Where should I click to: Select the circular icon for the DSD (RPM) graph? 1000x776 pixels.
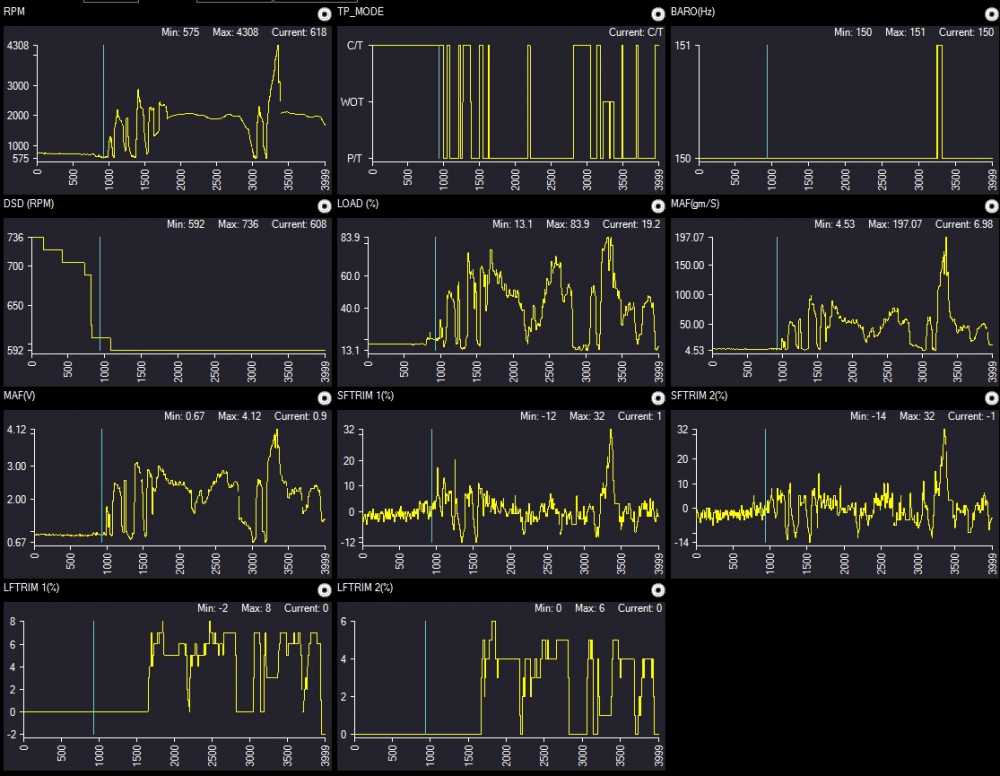(x=323, y=206)
